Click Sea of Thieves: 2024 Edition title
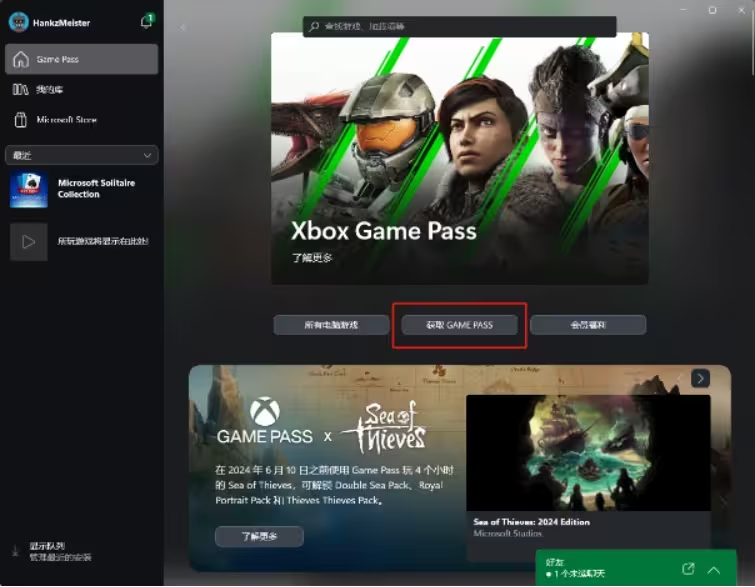Viewport: 755px width, 587px height. tap(532, 522)
